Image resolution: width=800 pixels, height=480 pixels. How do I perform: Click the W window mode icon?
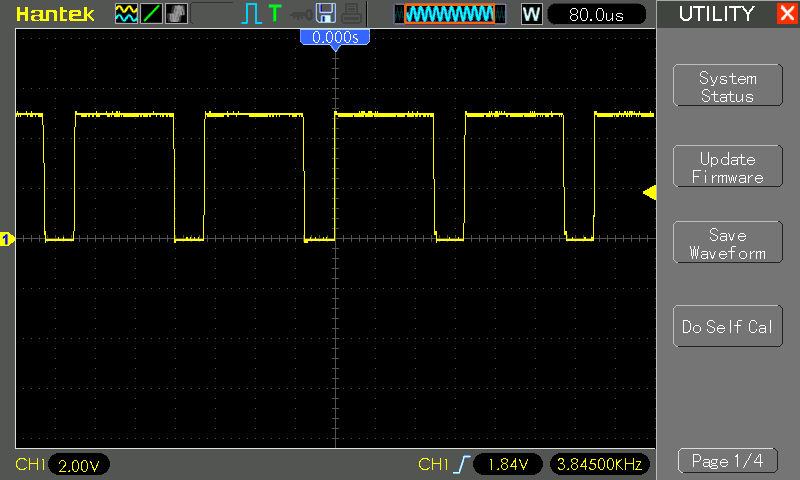coord(531,14)
